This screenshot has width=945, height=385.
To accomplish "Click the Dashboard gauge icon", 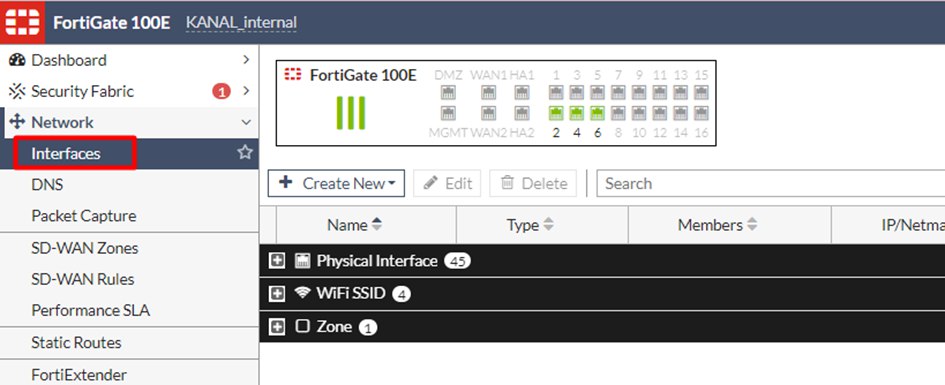I will [17, 60].
